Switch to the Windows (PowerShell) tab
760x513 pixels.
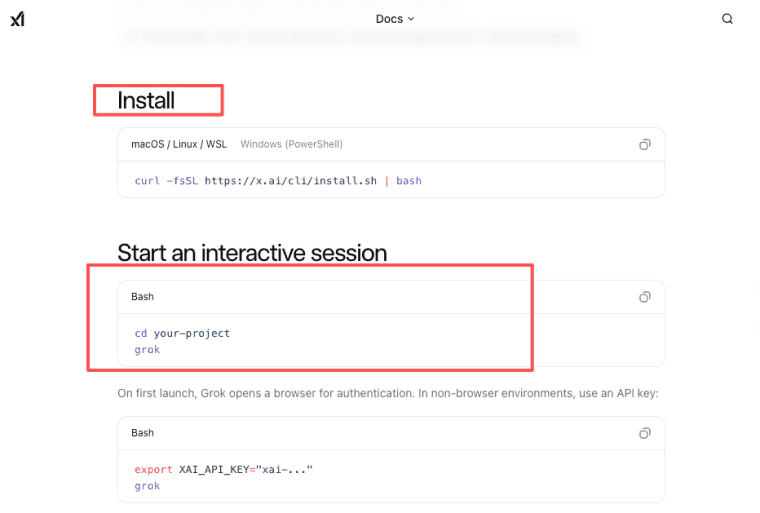pyautogui.click(x=291, y=144)
